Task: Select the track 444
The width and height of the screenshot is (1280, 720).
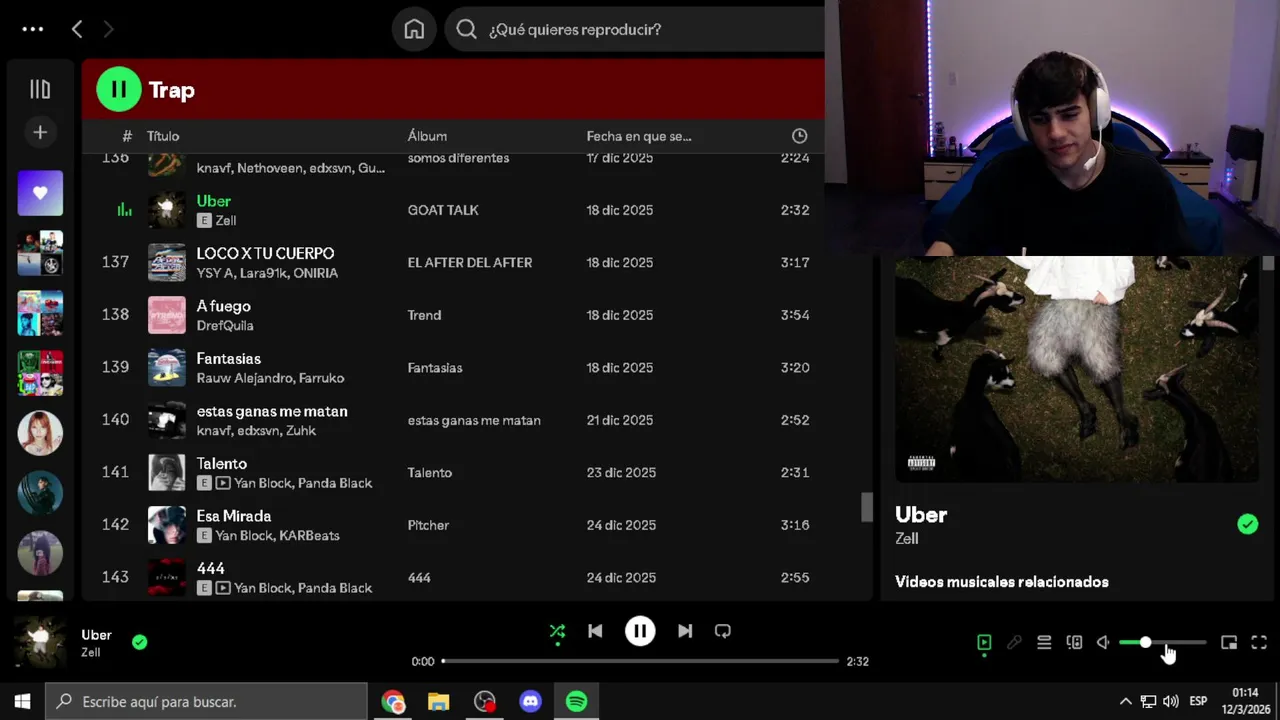Action: click(211, 569)
